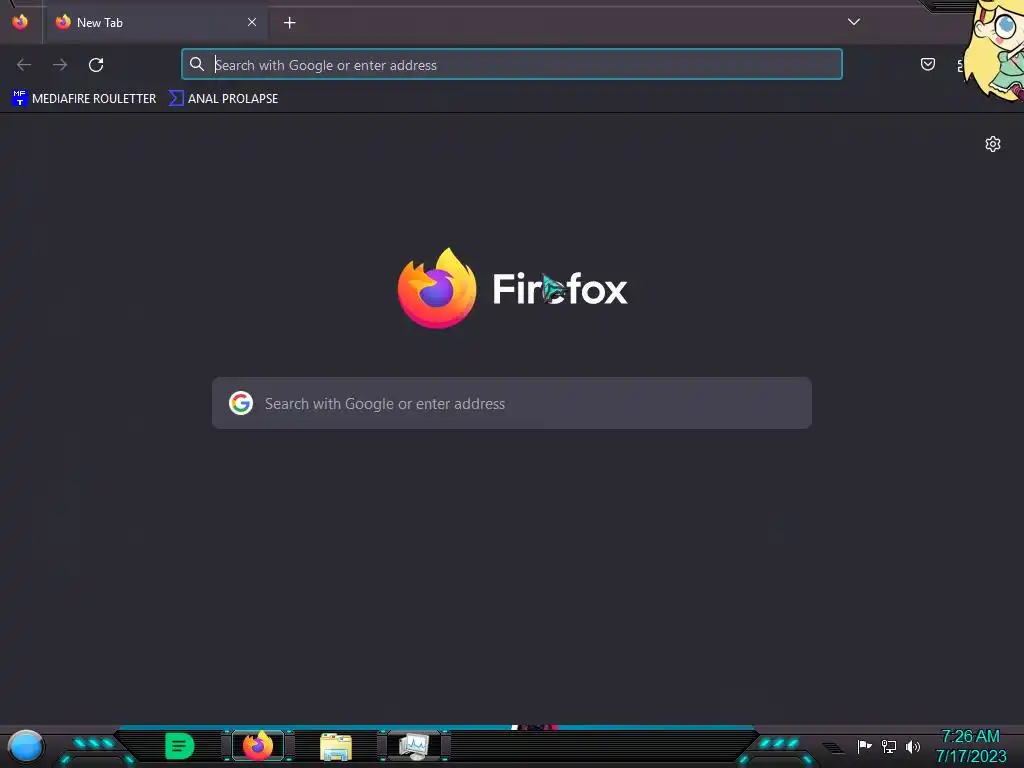The width and height of the screenshot is (1024, 768).
Task: Open the second bookmark with sigma icon
Action: point(223,99)
